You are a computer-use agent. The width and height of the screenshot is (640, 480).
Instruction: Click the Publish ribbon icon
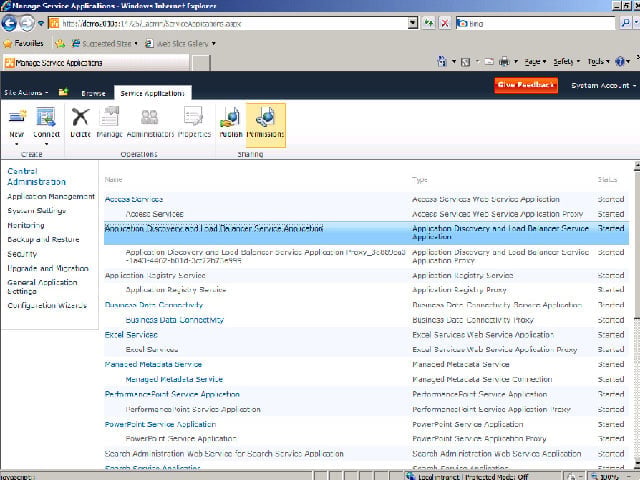pos(231,117)
